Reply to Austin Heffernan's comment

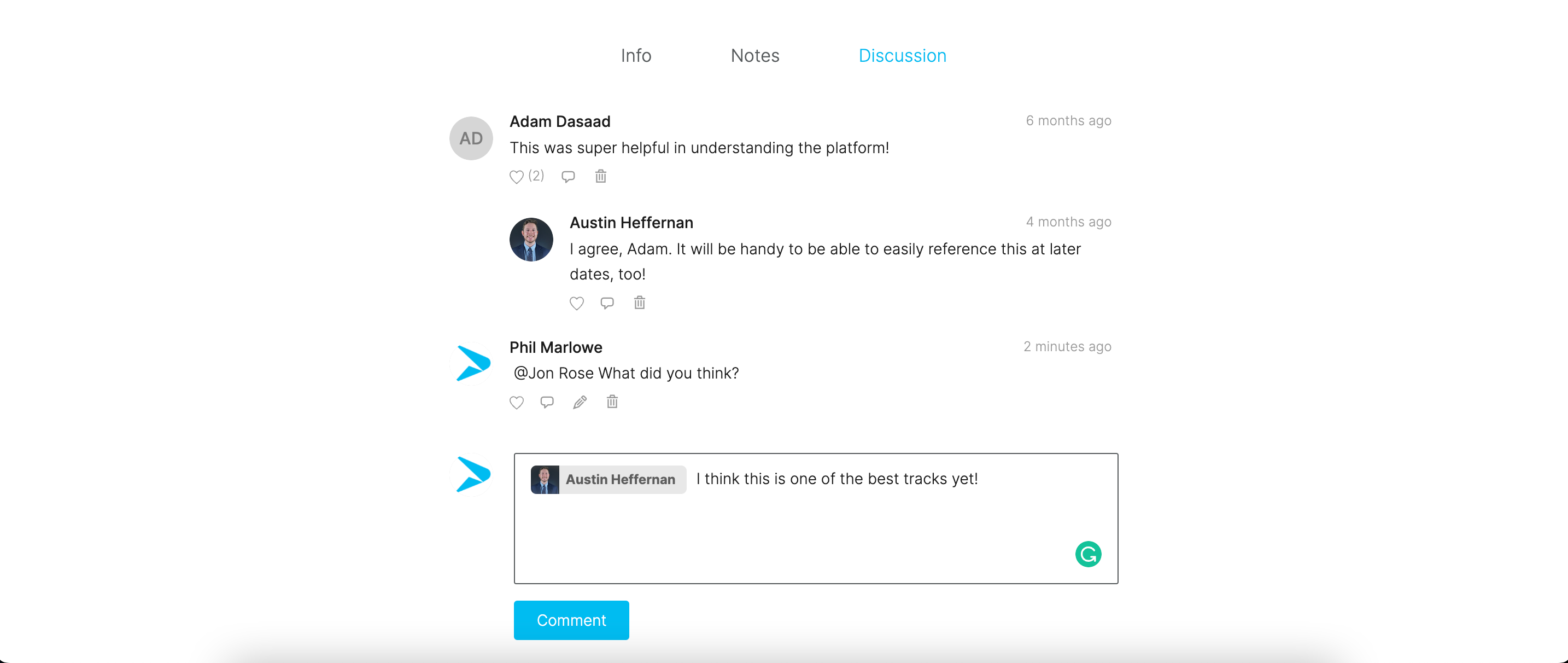(x=607, y=303)
